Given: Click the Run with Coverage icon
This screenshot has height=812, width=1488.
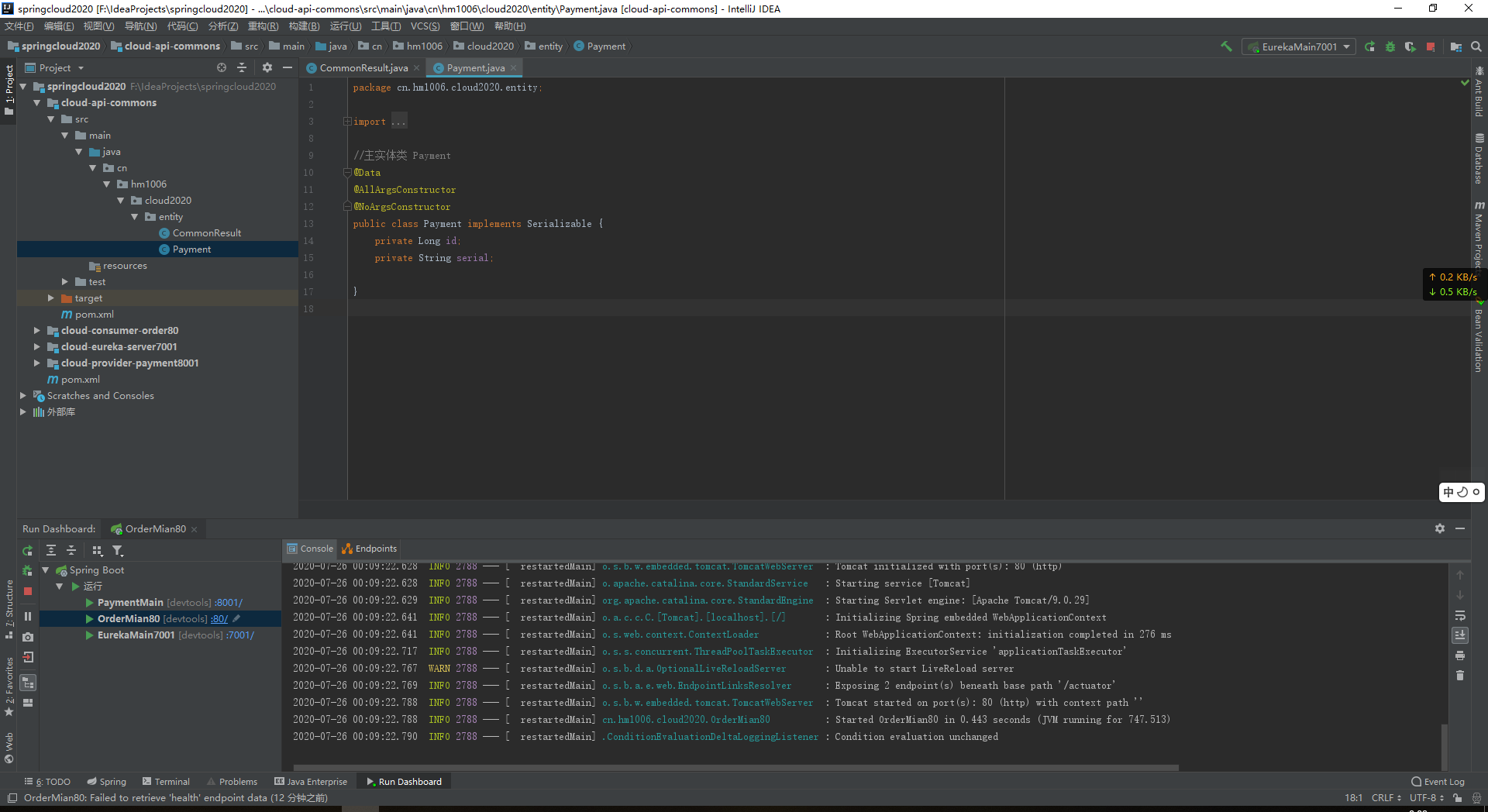Looking at the screenshot, I should click(x=1410, y=46).
